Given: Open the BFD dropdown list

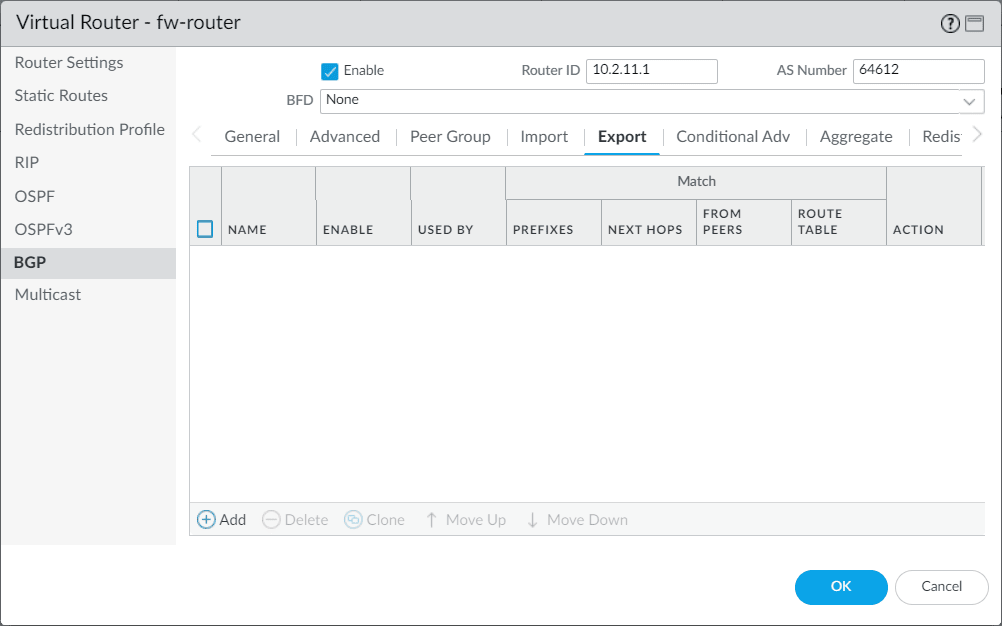Looking at the screenshot, I should (969, 101).
